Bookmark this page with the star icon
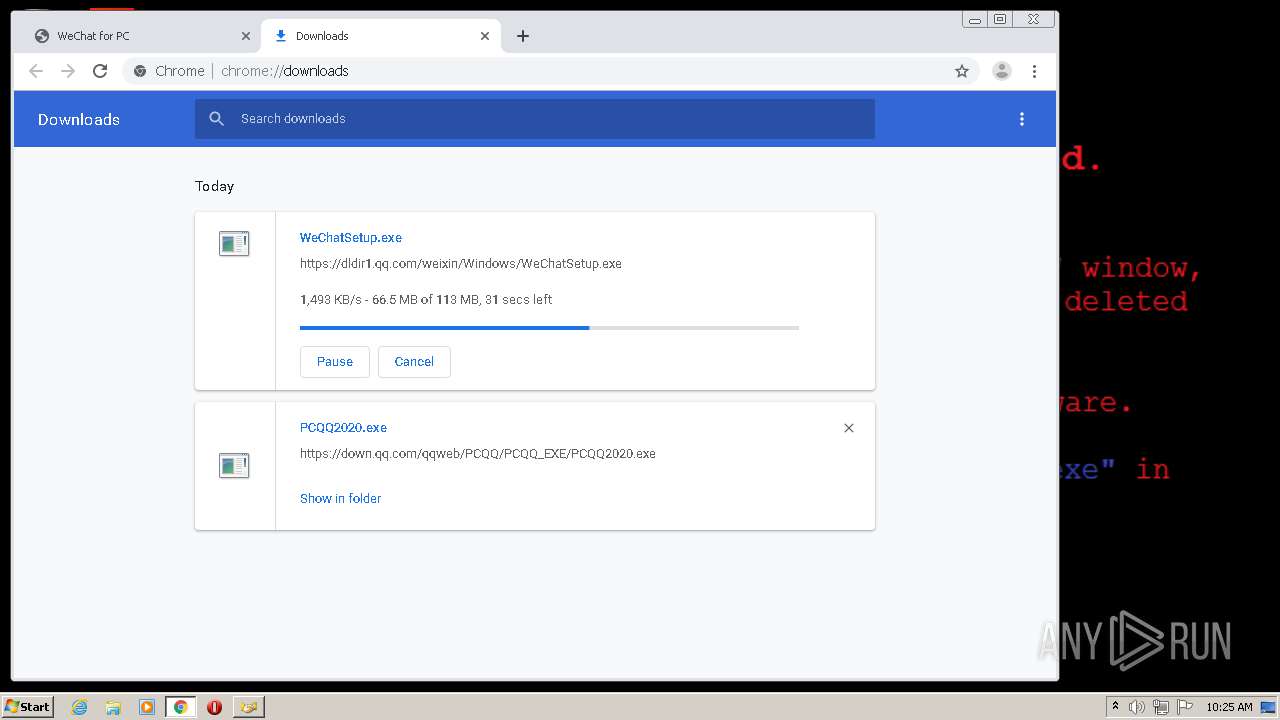 click(x=962, y=71)
